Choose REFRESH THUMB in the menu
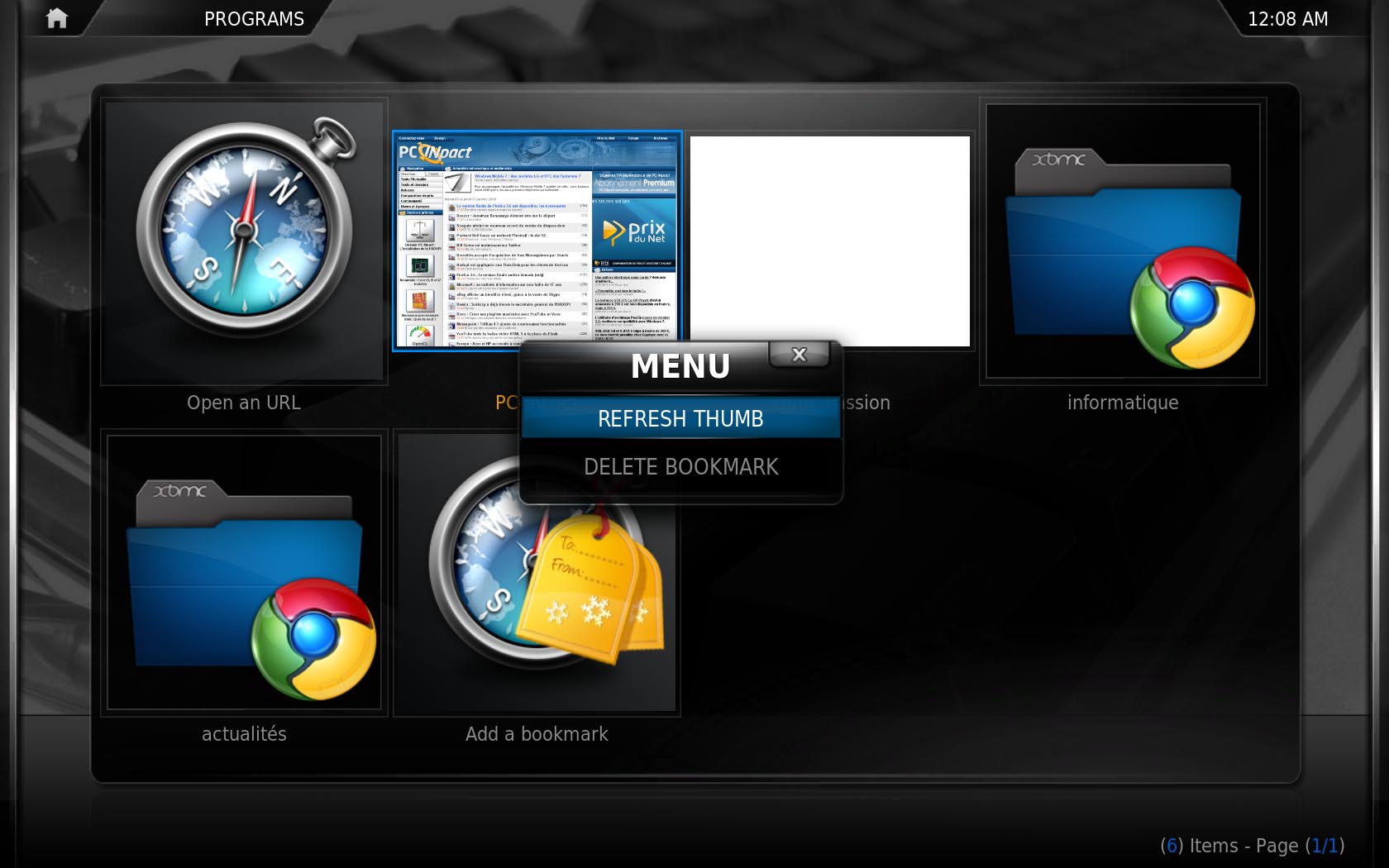This screenshot has height=868, width=1389. [680, 418]
